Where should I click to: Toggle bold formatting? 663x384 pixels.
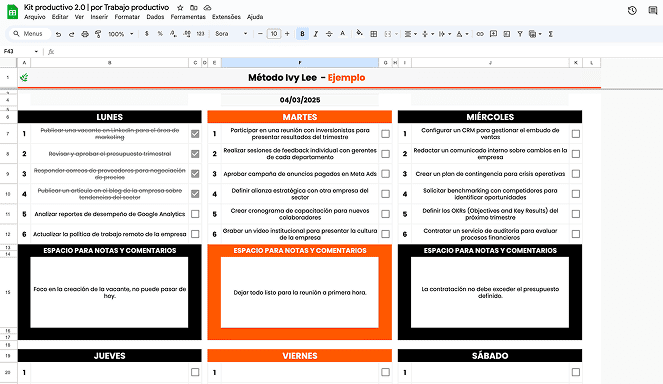302,34
